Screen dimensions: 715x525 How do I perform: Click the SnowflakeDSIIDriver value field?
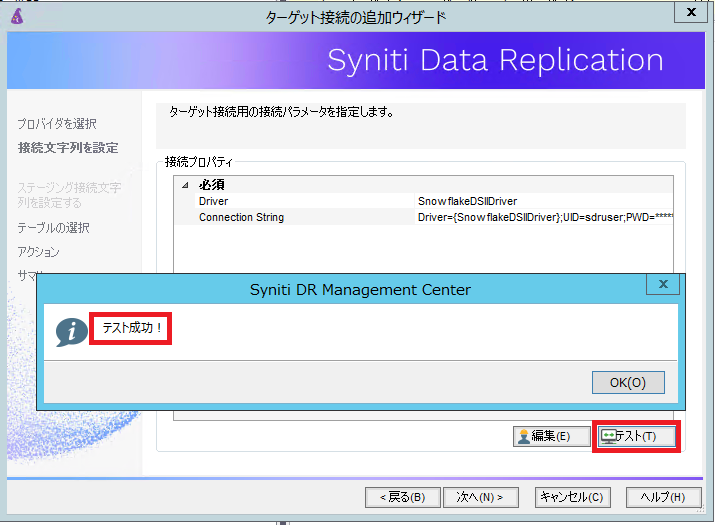pyautogui.click(x=544, y=201)
